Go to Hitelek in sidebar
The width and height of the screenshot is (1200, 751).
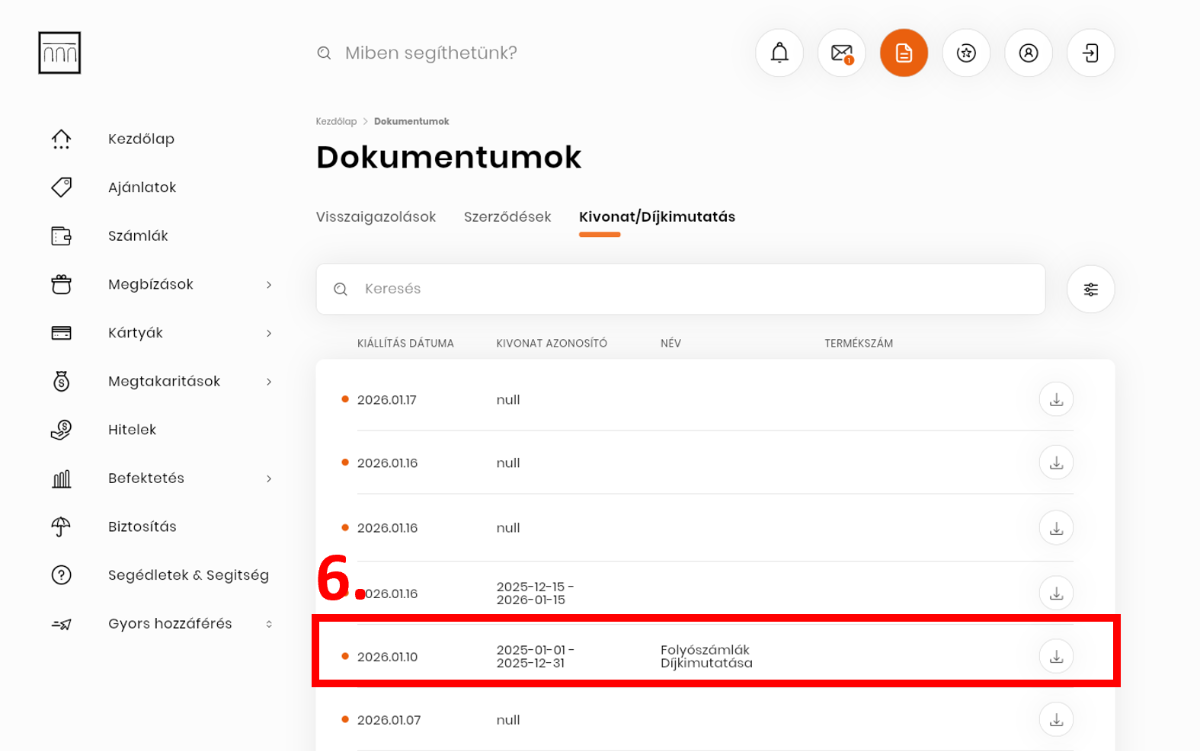132,430
